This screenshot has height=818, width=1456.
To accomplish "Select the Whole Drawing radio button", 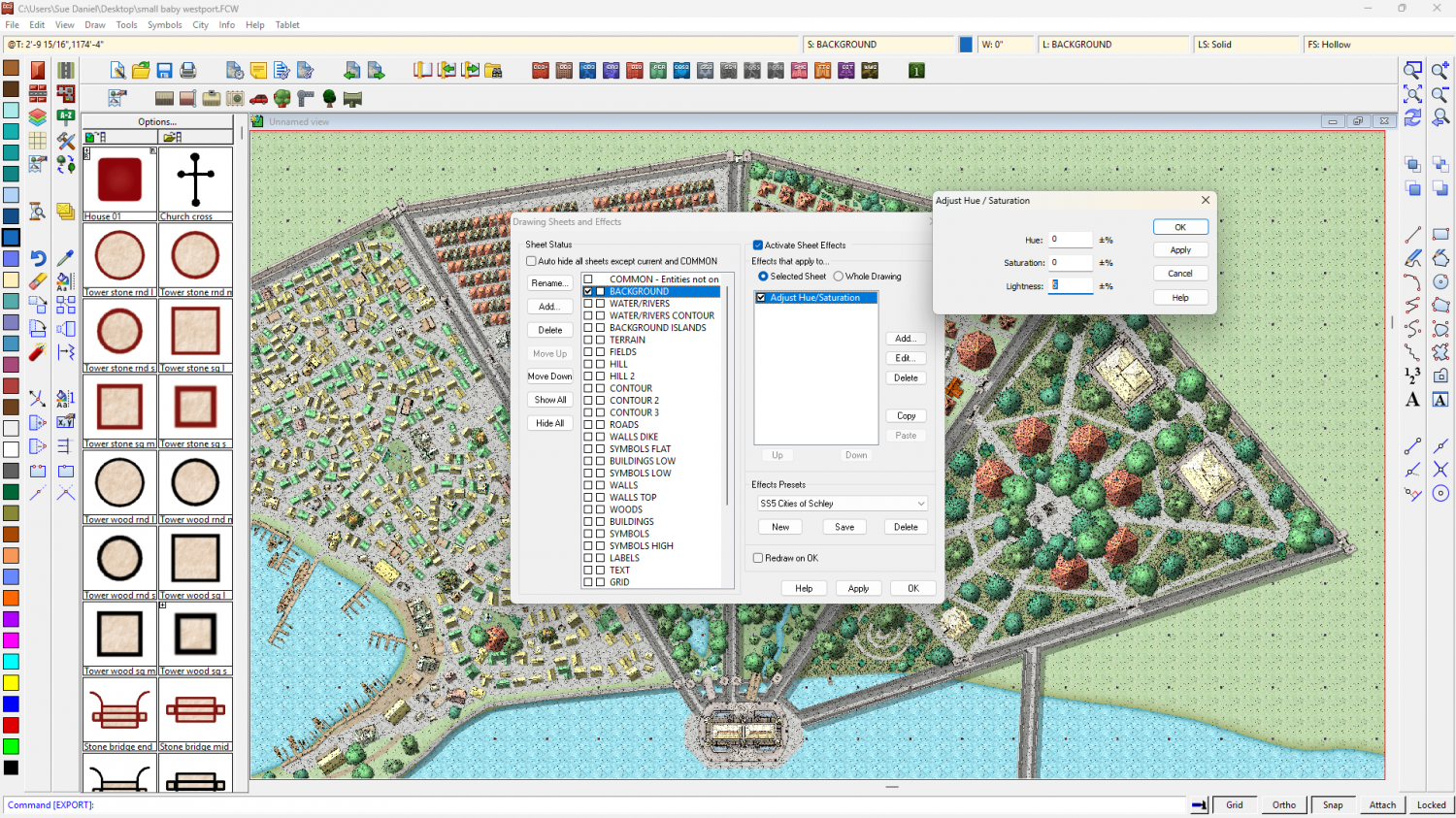I will click(x=839, y=277).
